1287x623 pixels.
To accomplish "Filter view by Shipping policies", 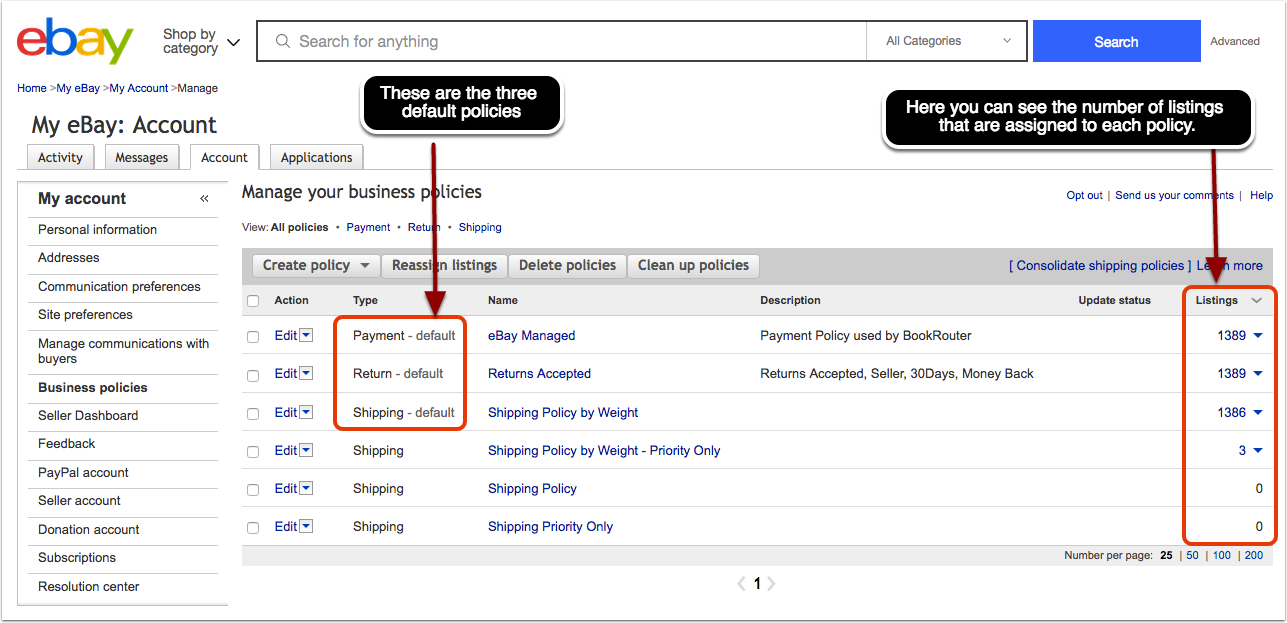I will 480,227.
